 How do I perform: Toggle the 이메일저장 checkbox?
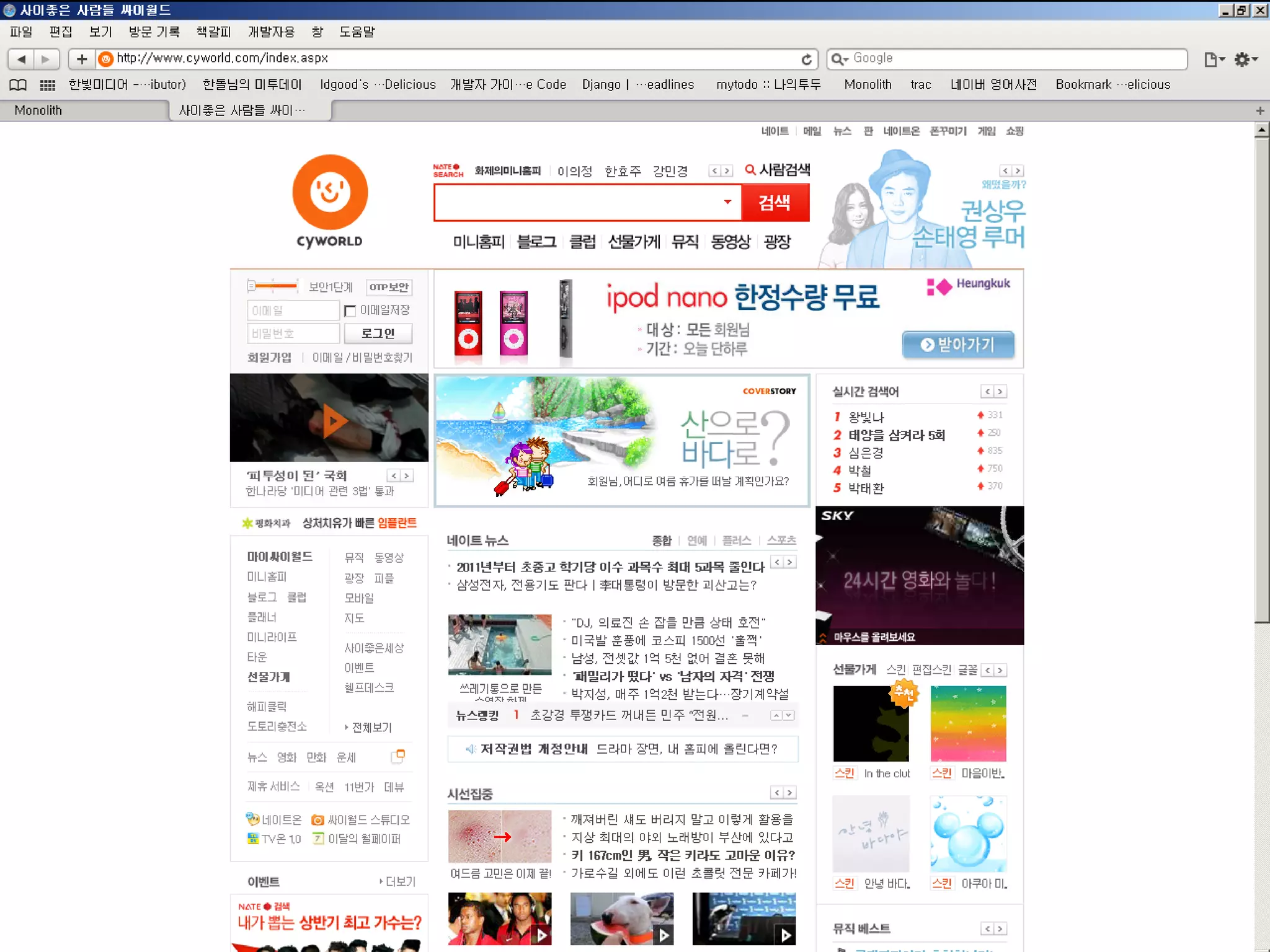click(x=350, y=311)
